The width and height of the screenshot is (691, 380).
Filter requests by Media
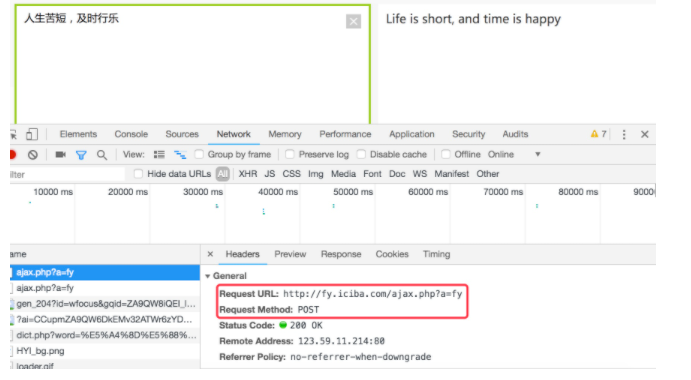tap(343, 174)
